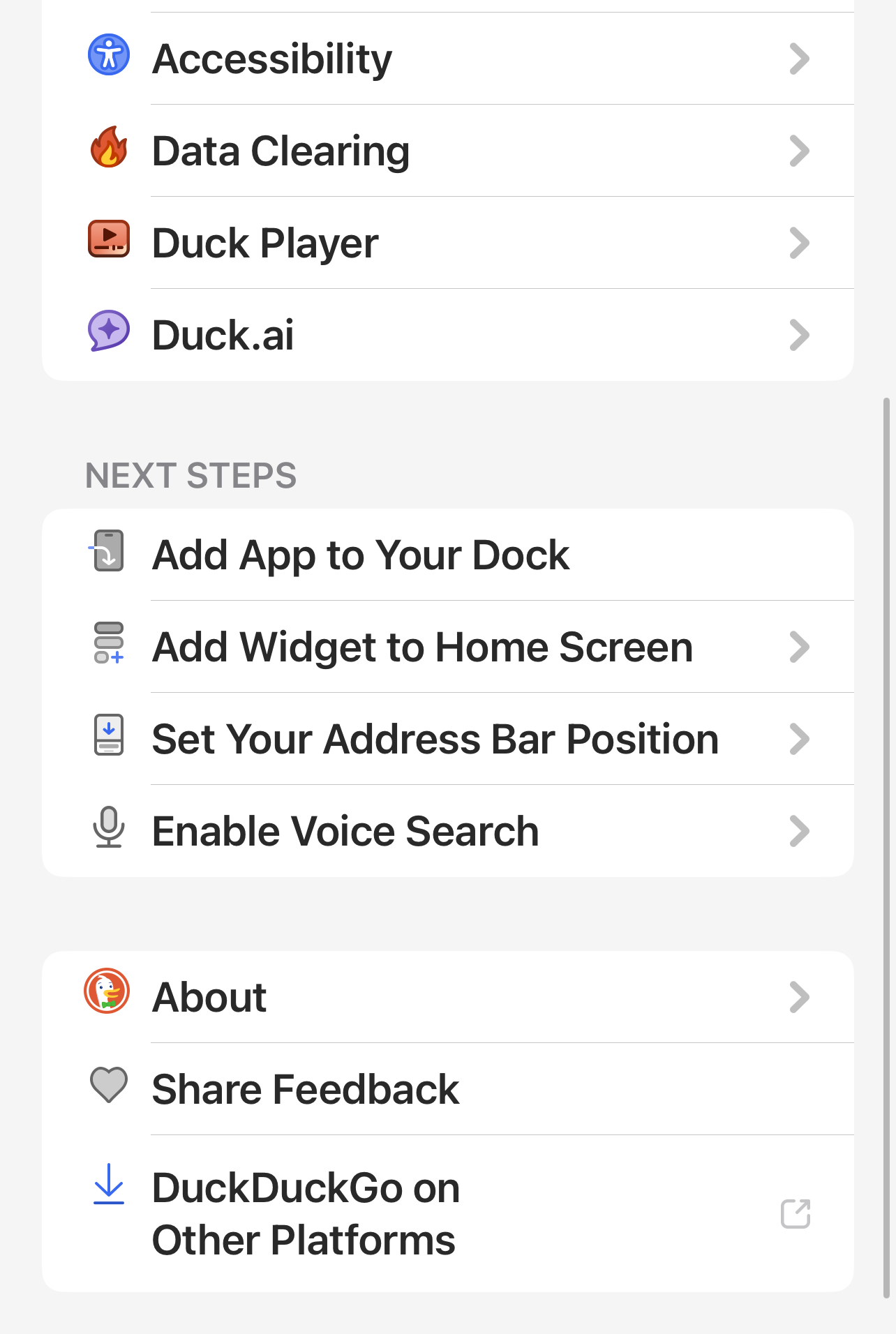Tap the red Duck Player video icon

109,239
